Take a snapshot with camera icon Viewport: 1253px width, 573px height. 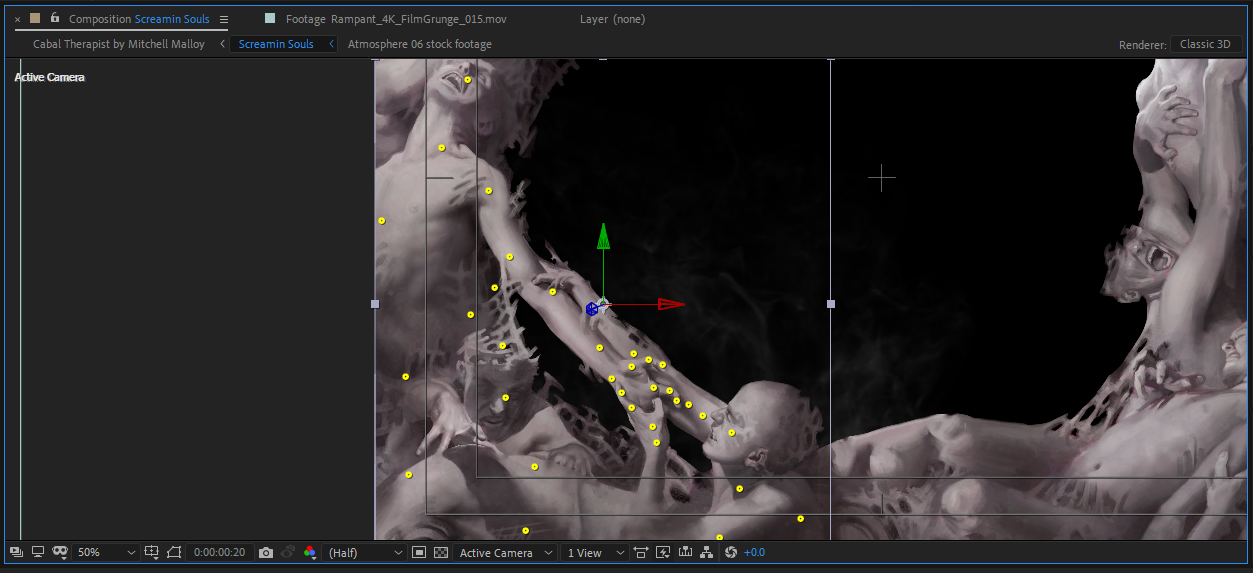tap(265, 552)
